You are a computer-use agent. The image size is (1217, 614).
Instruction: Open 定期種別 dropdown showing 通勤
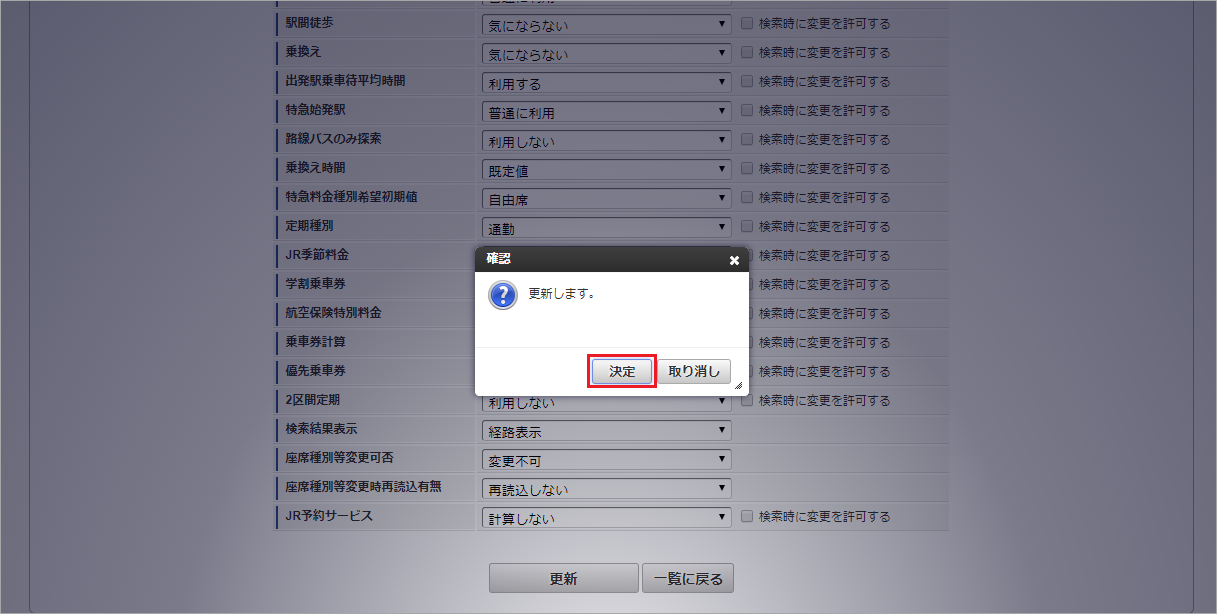[606, 227]
